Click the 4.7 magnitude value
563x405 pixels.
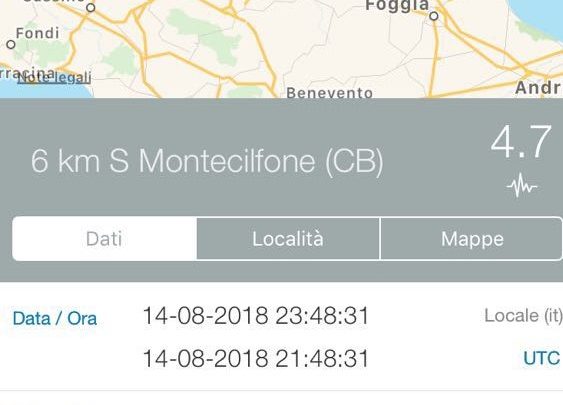521,142
